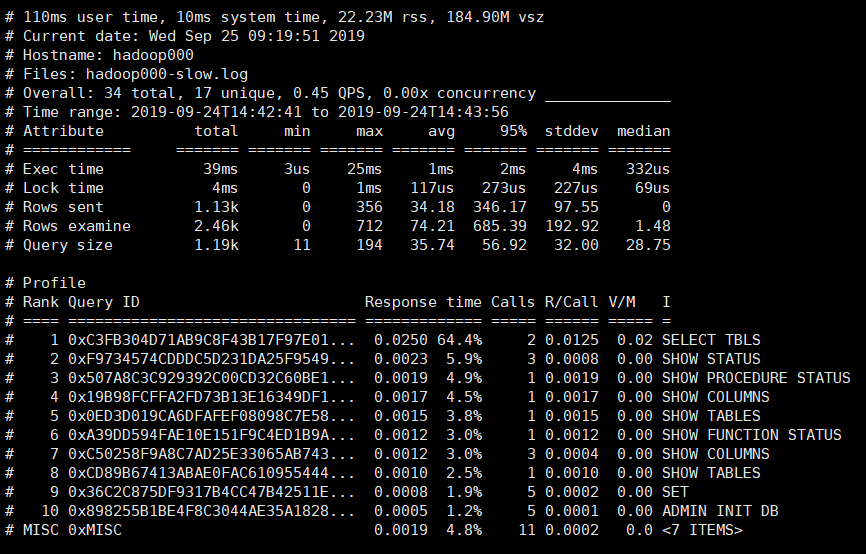Image resolution: width=866 pixels, height=554 pixels.
Task: Click the SET query label
Action: click(x=675, y=492)
